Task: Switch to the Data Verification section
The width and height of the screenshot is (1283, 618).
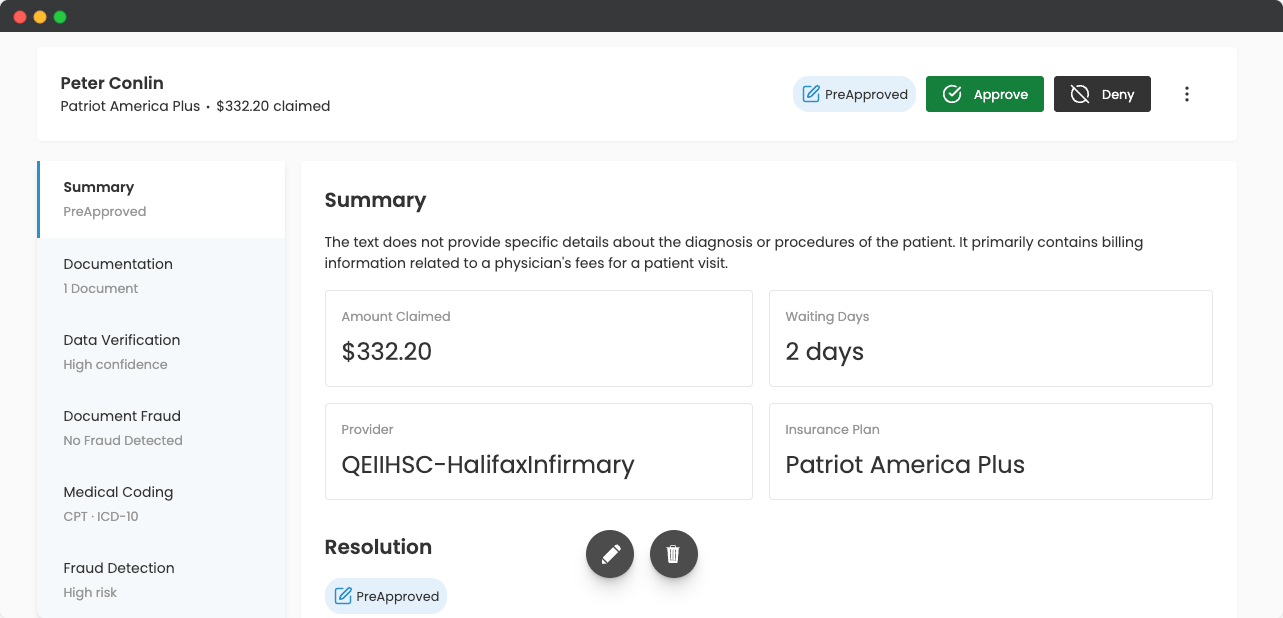Action: pyautogui.click(x=161, y=351)
